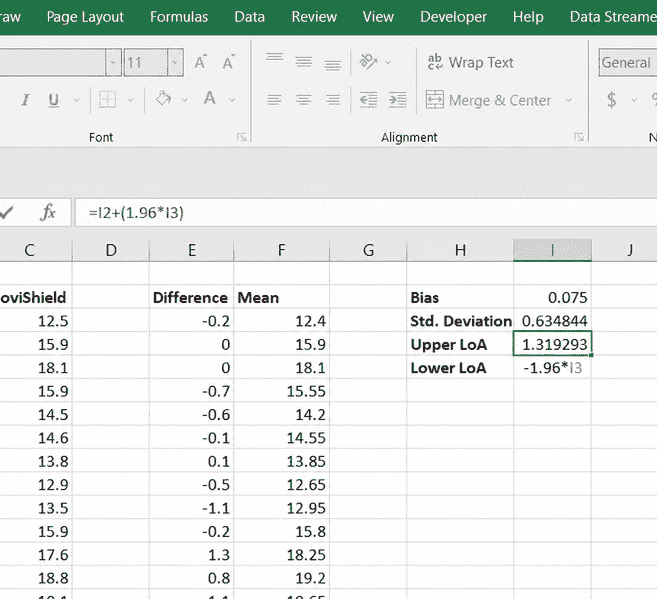Click Accounting Number Format dollar icon
657x599 pixels.
point(611,100)
